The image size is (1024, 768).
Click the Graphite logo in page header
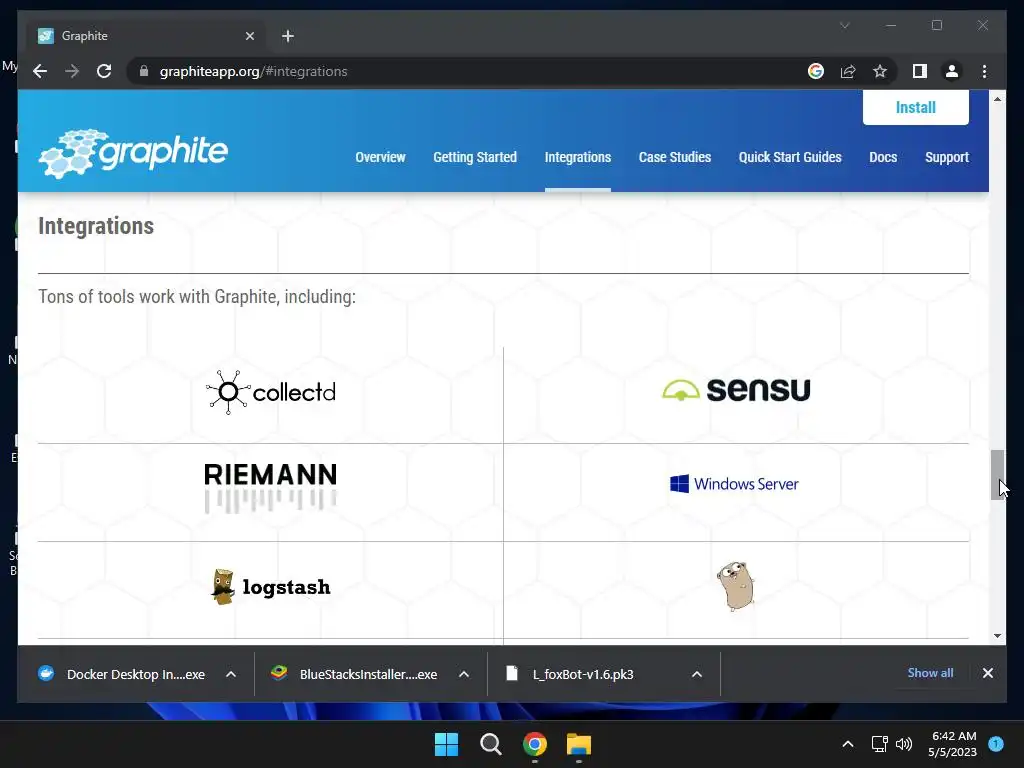coord(133,153)
